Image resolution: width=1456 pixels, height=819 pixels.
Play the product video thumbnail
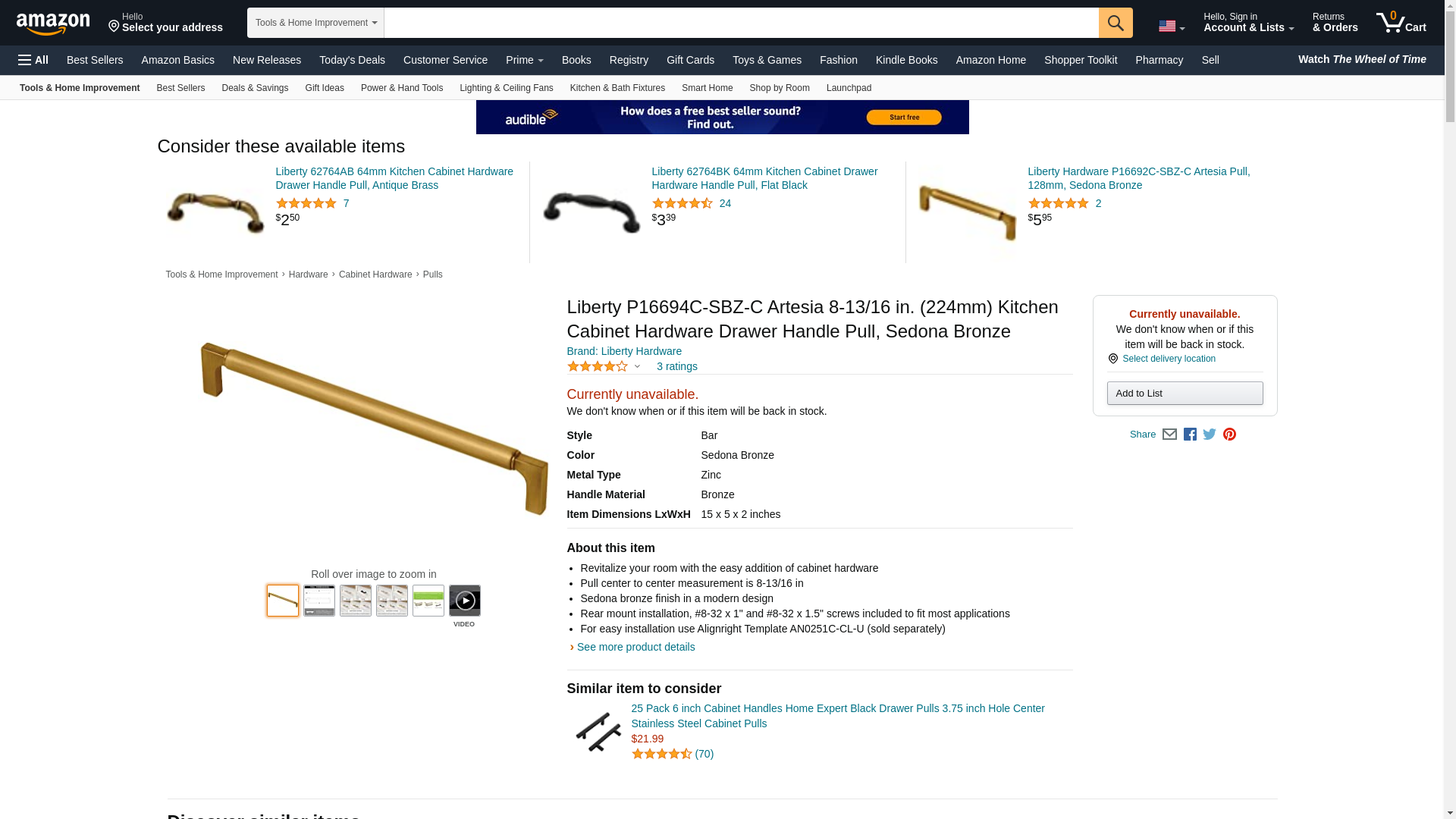464,601
